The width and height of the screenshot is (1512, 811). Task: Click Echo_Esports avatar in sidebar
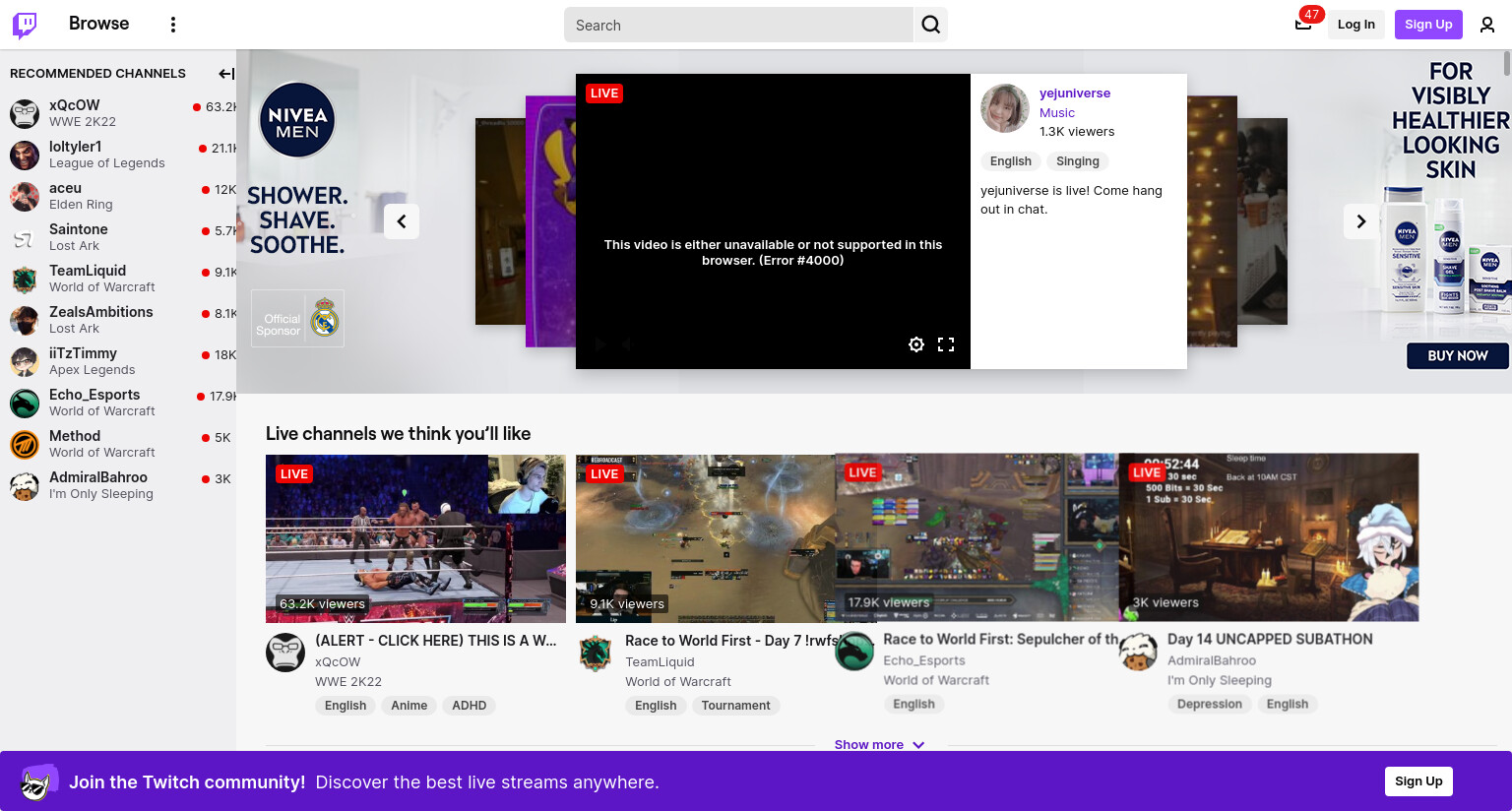[x=25, y=403]
